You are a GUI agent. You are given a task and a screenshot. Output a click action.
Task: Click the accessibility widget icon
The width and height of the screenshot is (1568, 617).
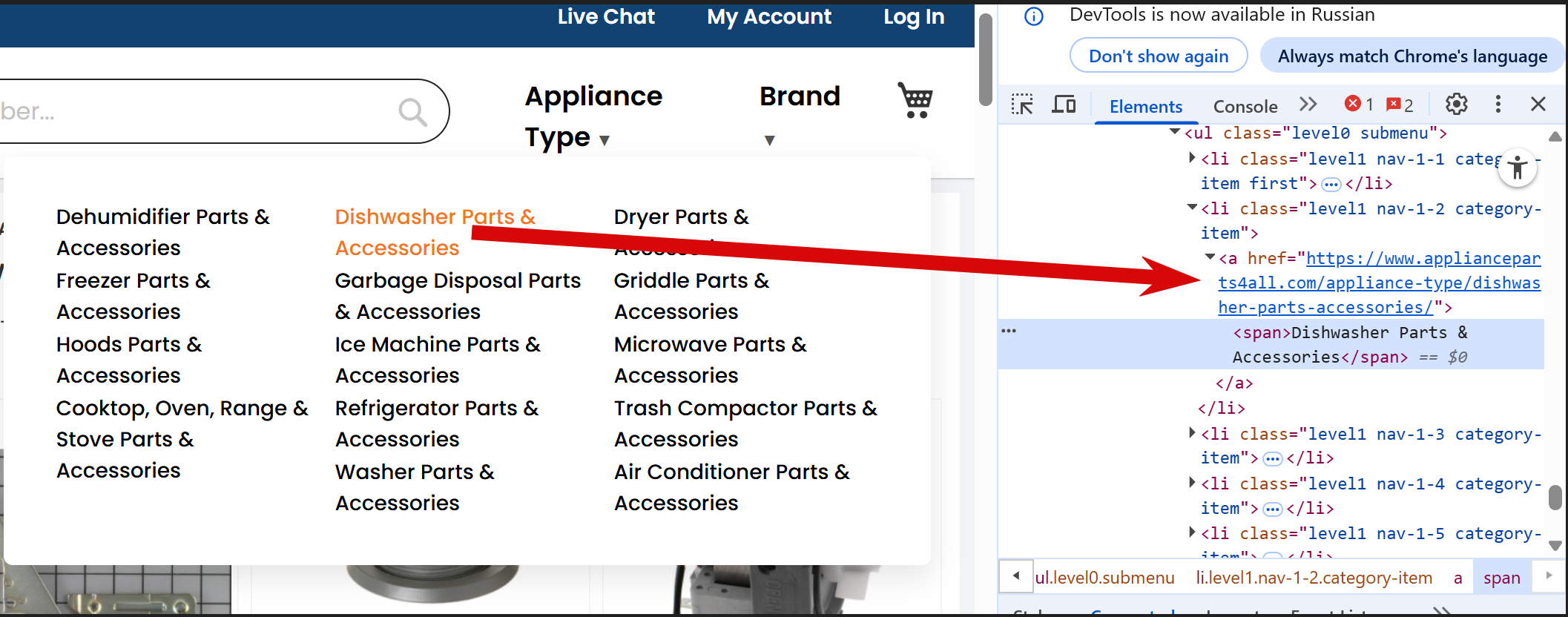click(1517, 168)
